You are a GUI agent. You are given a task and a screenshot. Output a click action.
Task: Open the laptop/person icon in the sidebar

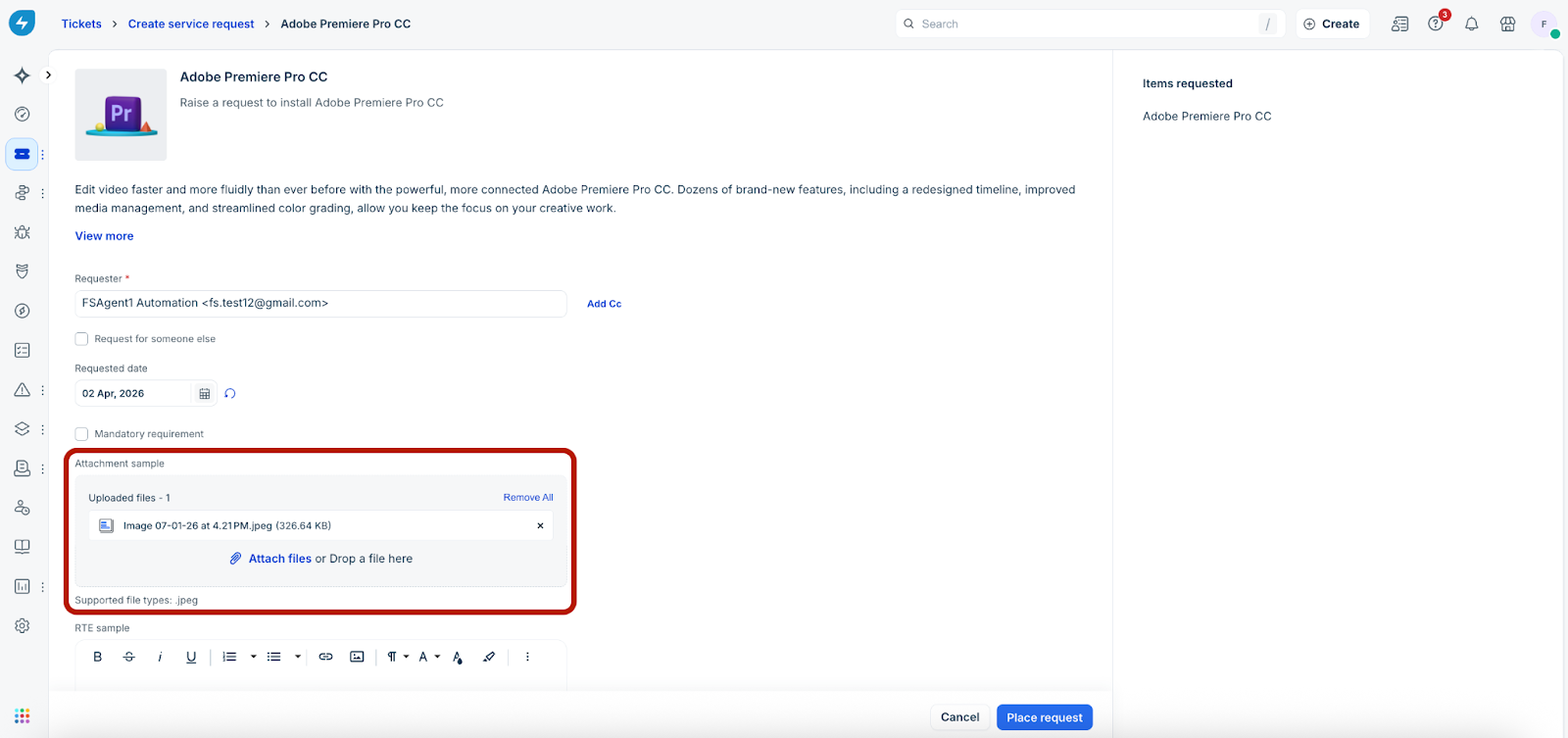(22, 468)
